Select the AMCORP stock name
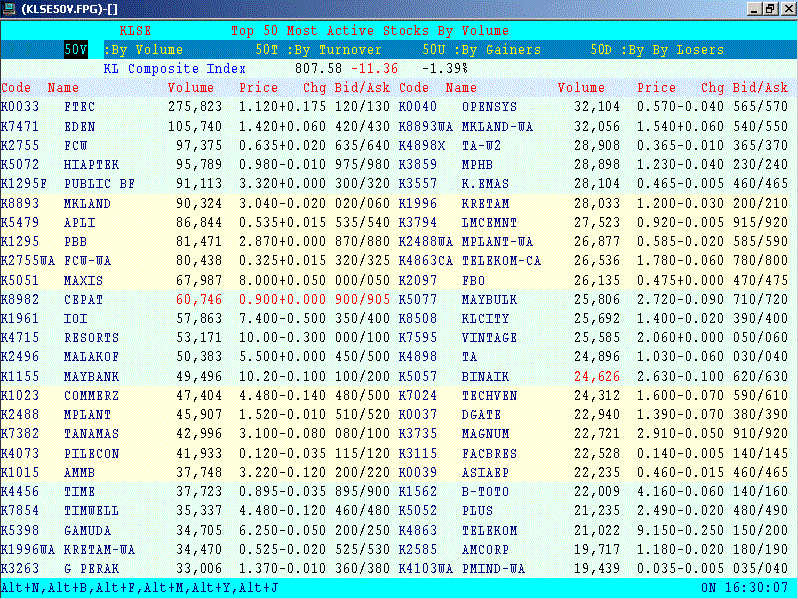 point(486,550)
